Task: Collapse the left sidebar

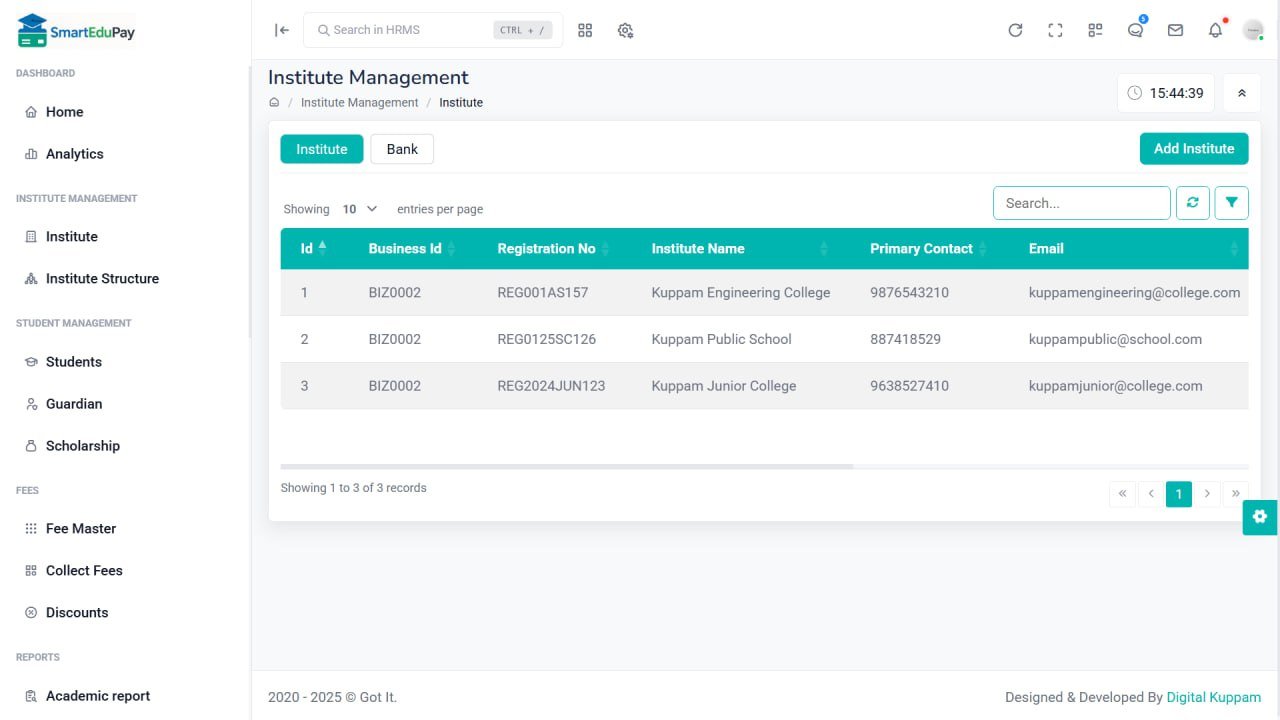Action: click(281, 30)
